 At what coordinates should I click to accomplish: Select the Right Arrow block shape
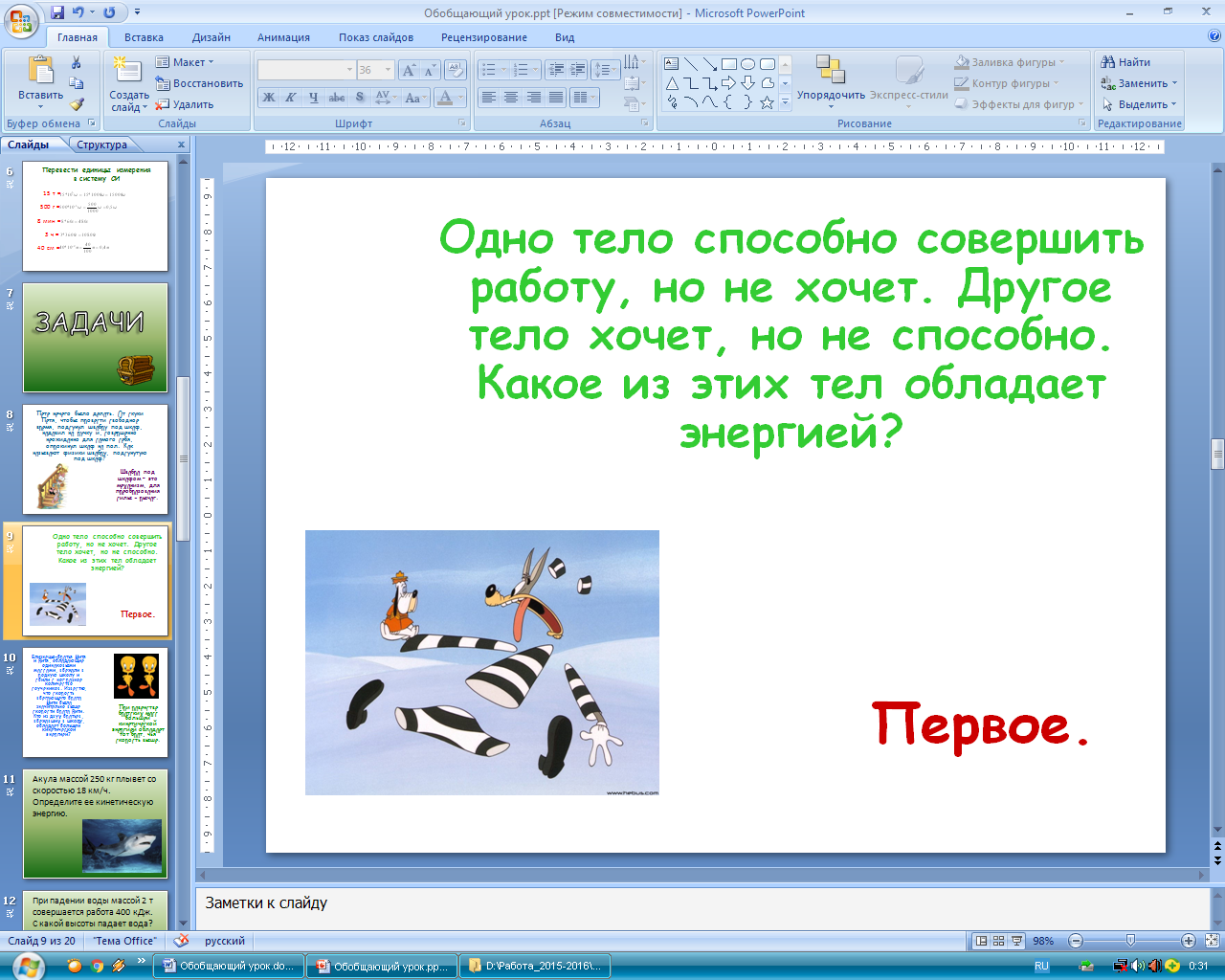(x=729, y=83)
